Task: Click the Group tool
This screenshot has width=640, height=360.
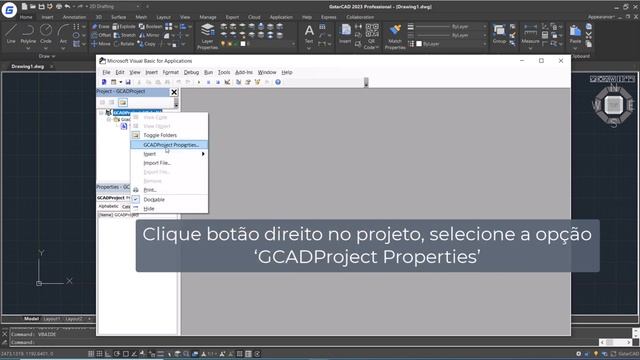Action: [x=499, y=33]
